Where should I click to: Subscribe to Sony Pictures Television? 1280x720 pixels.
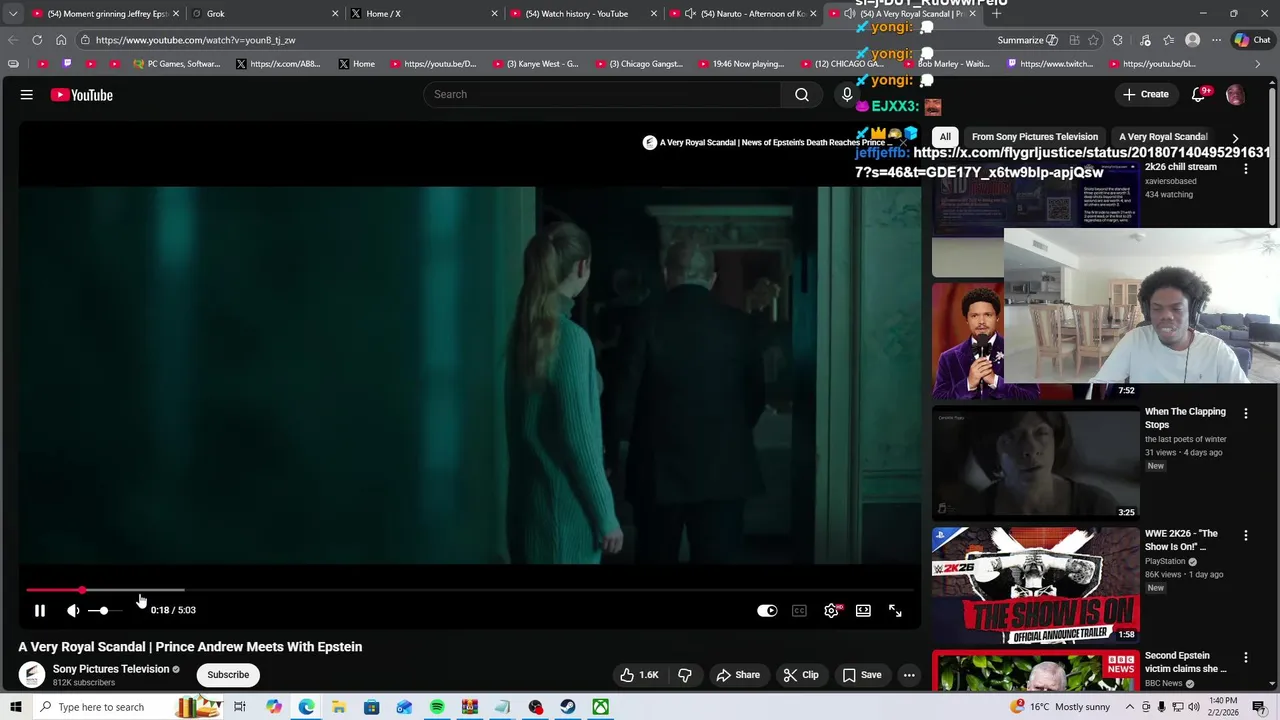pos(228,675)
